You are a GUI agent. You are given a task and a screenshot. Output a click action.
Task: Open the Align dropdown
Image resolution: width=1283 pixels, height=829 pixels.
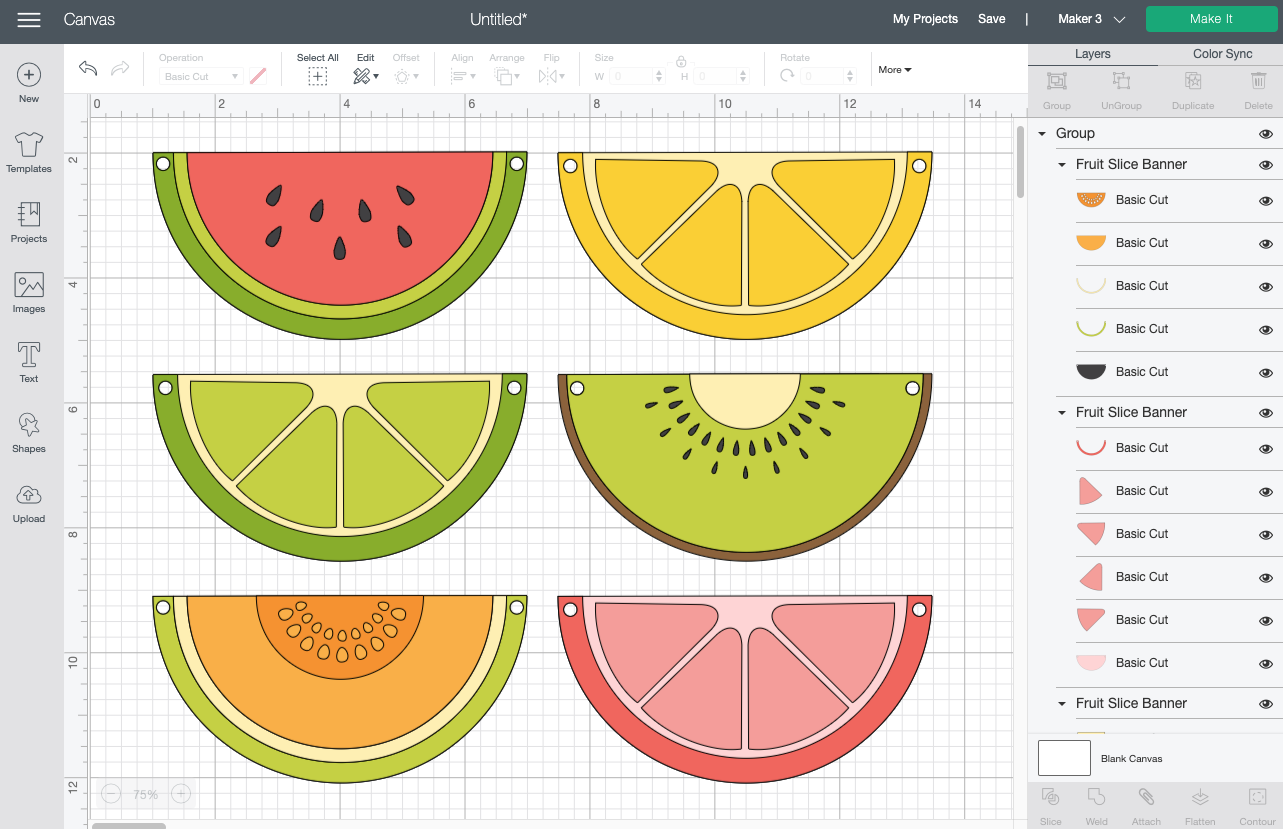(462, 76)
